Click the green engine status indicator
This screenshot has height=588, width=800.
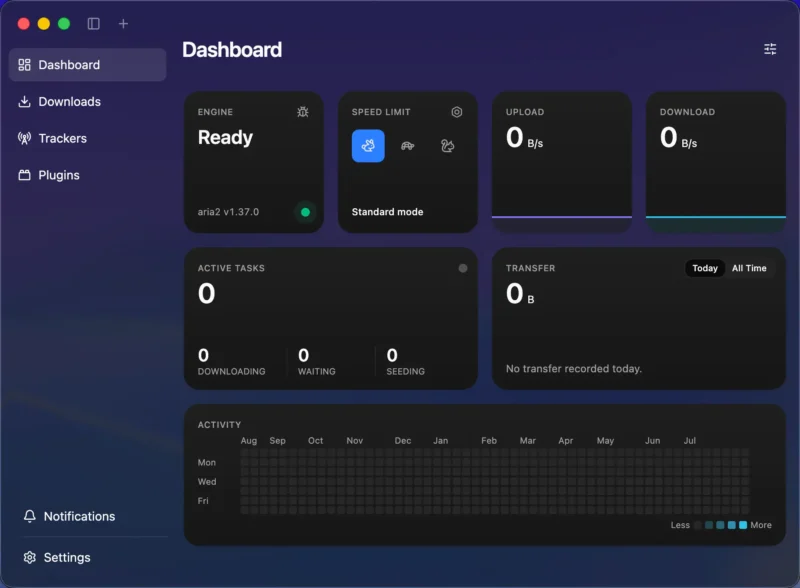pos(305,212)
